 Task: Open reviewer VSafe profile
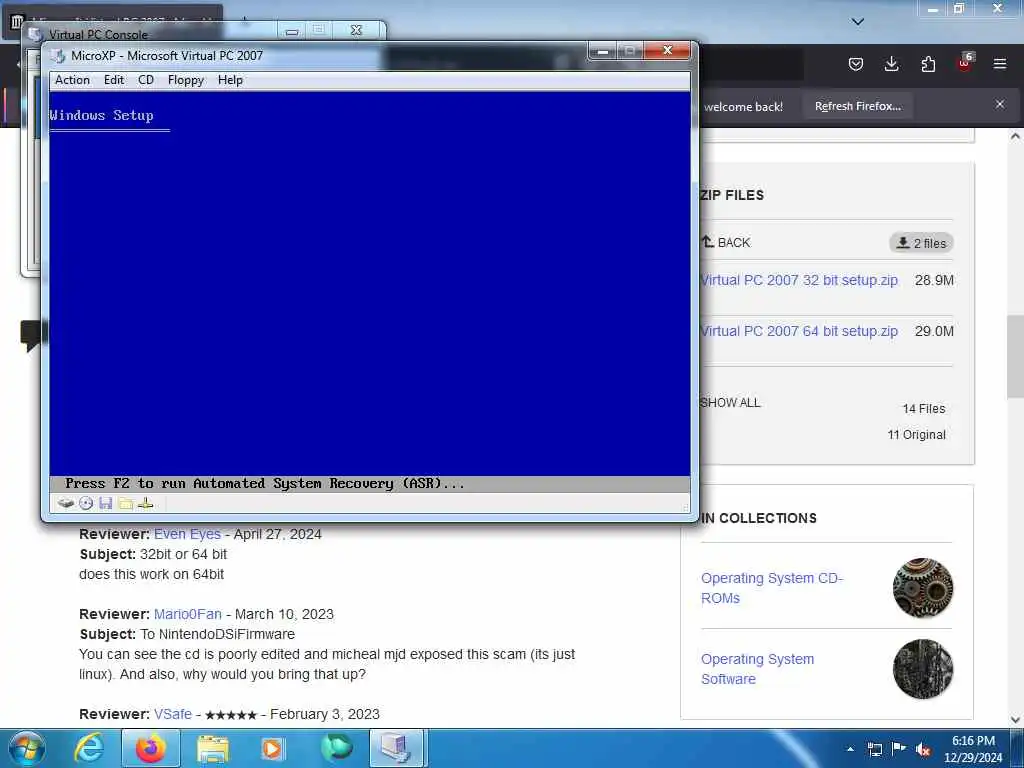[x=172, y=714]
